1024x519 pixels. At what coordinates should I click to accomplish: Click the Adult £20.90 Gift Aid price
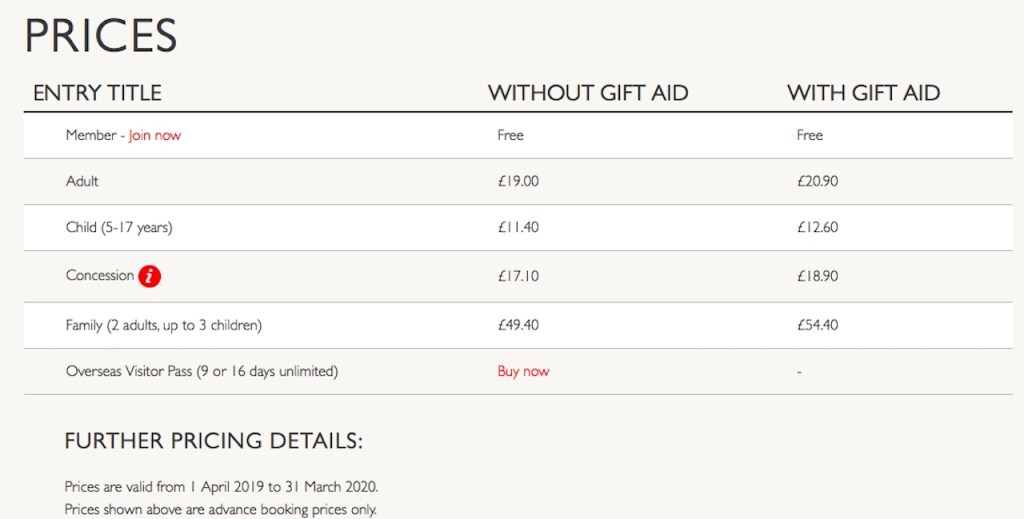[x=817, y=181]
